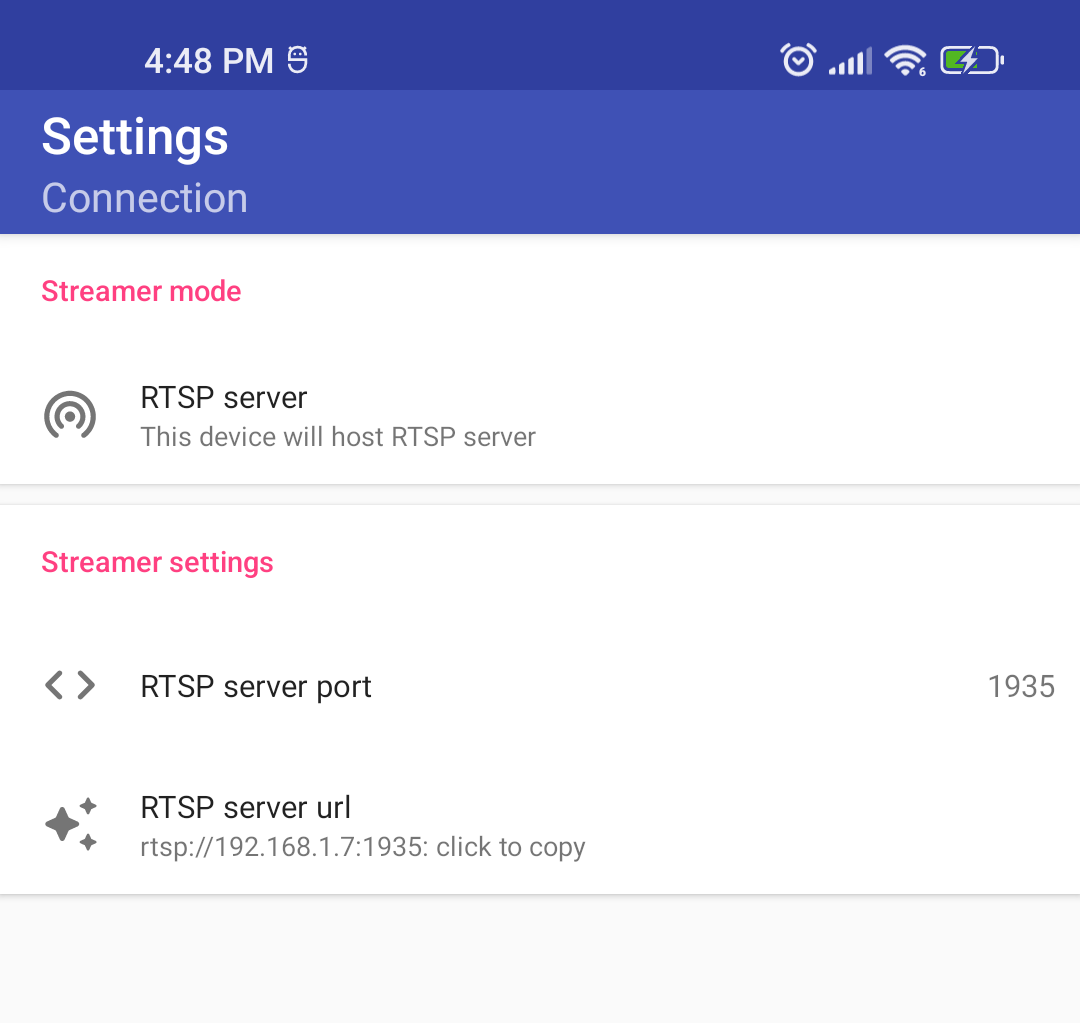Tap the 4:48 PM clock

208,61
